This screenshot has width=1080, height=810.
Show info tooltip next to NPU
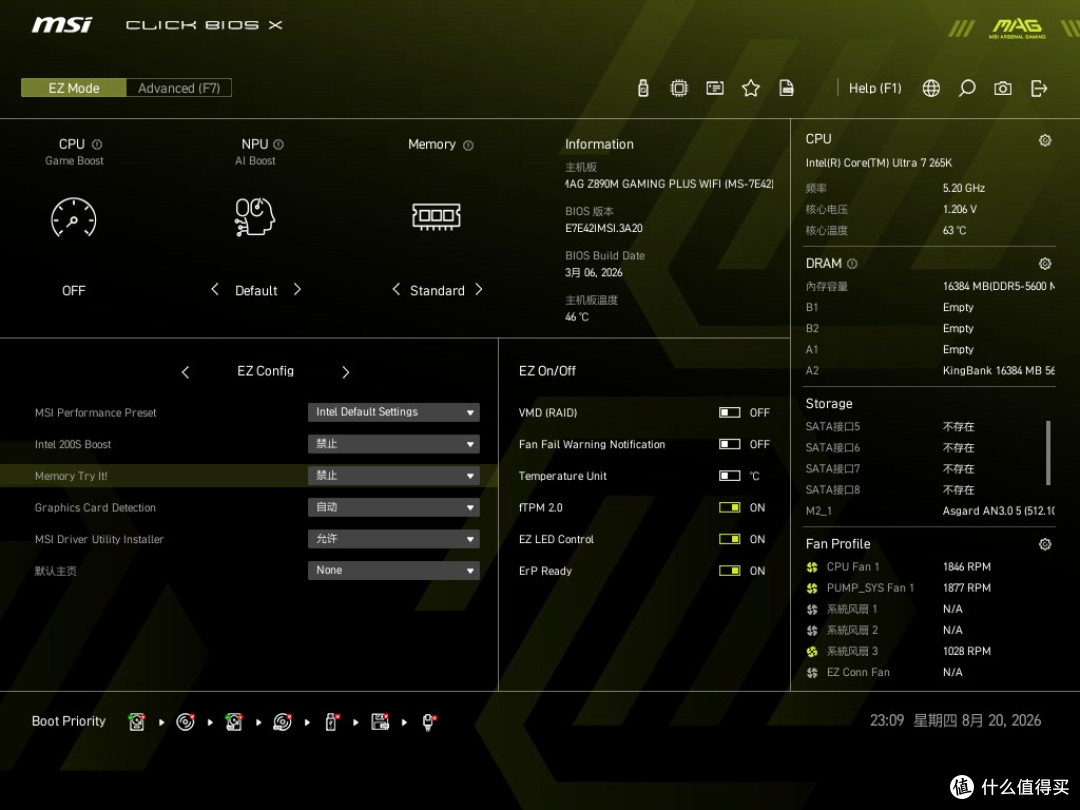tap(278, 145)
